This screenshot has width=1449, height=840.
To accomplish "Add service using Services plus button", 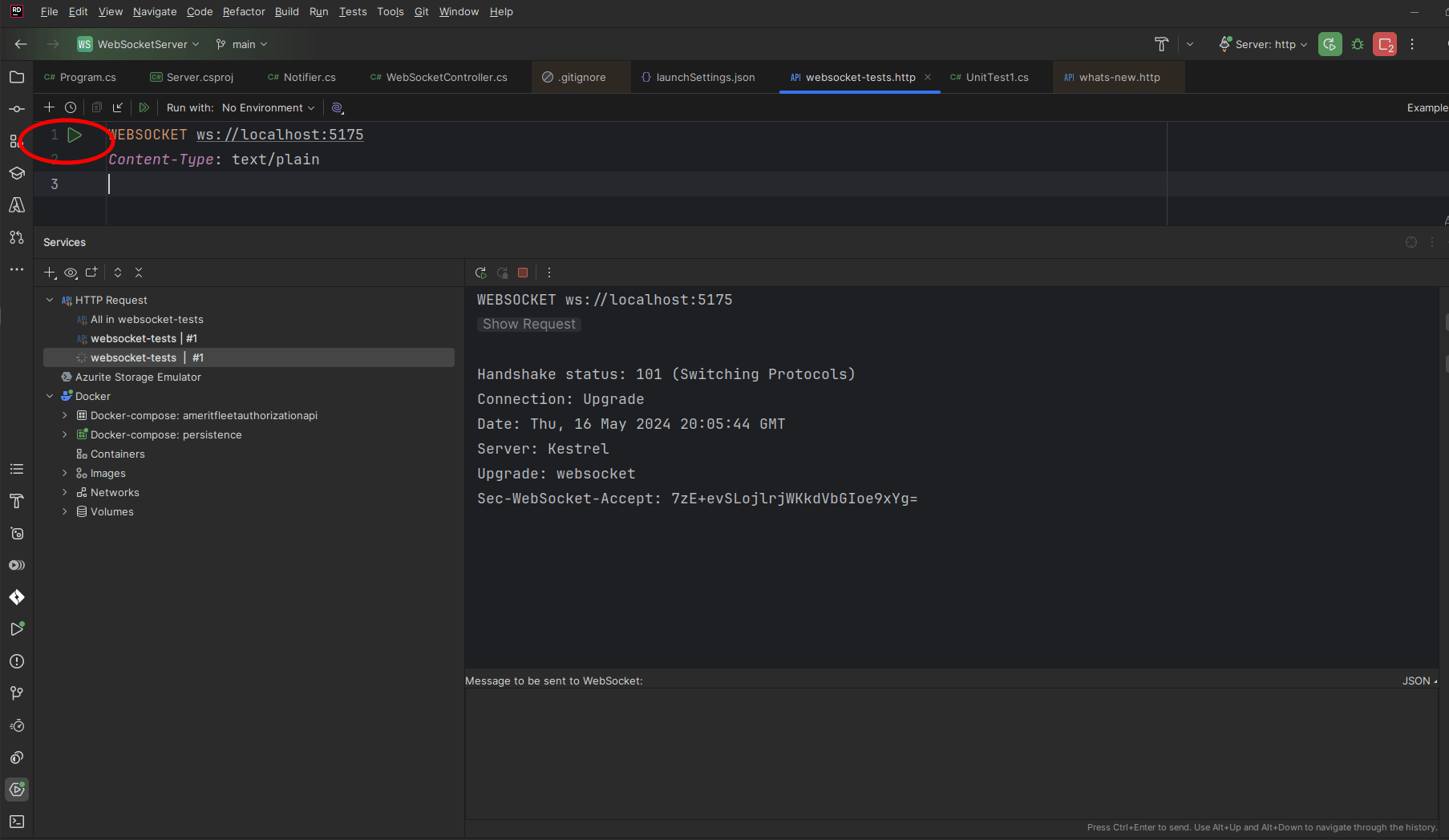I will coord(50,273).
